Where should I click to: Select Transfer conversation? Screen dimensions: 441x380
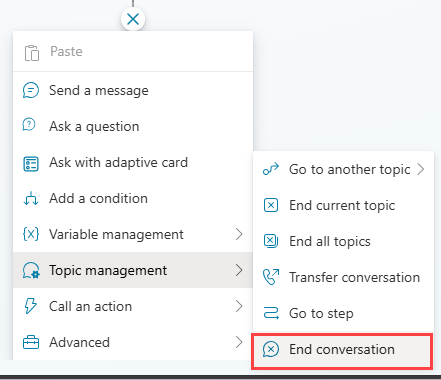[x=354, y=277]
